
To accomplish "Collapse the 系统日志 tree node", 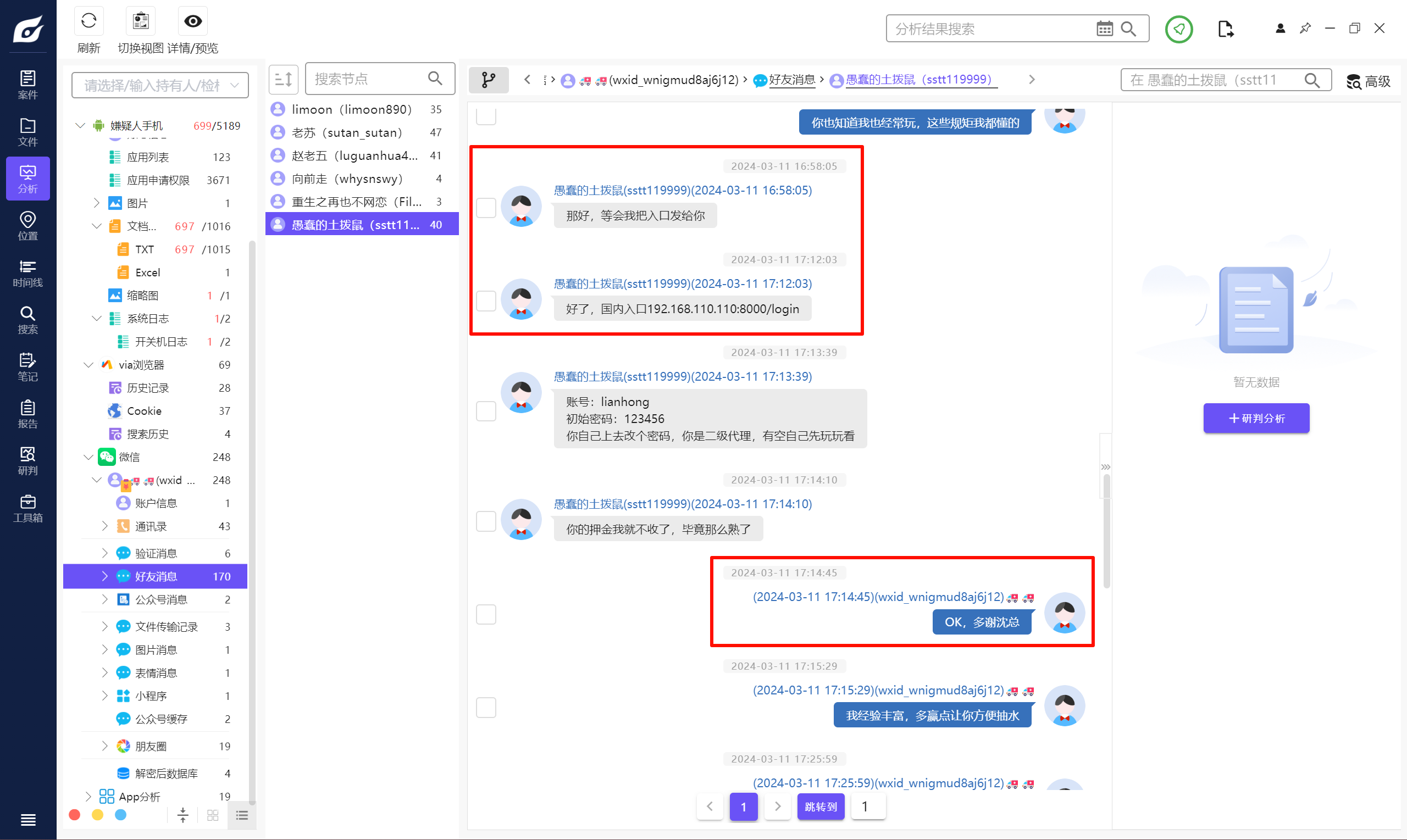I will pos(96,319).
